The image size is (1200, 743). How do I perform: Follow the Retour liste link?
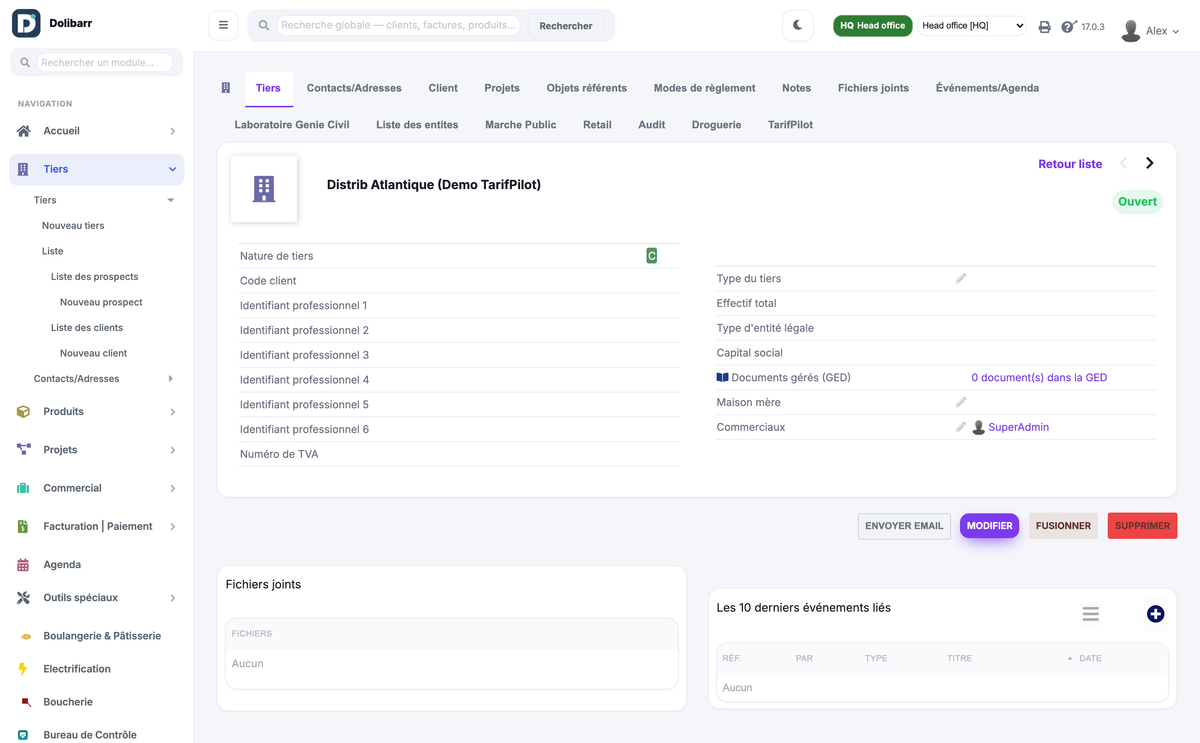tap(1070, 164)
